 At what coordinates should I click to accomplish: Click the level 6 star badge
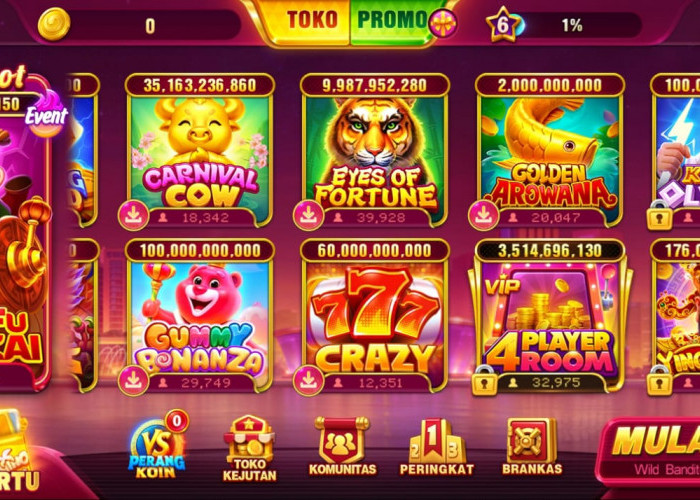point(503,25)
